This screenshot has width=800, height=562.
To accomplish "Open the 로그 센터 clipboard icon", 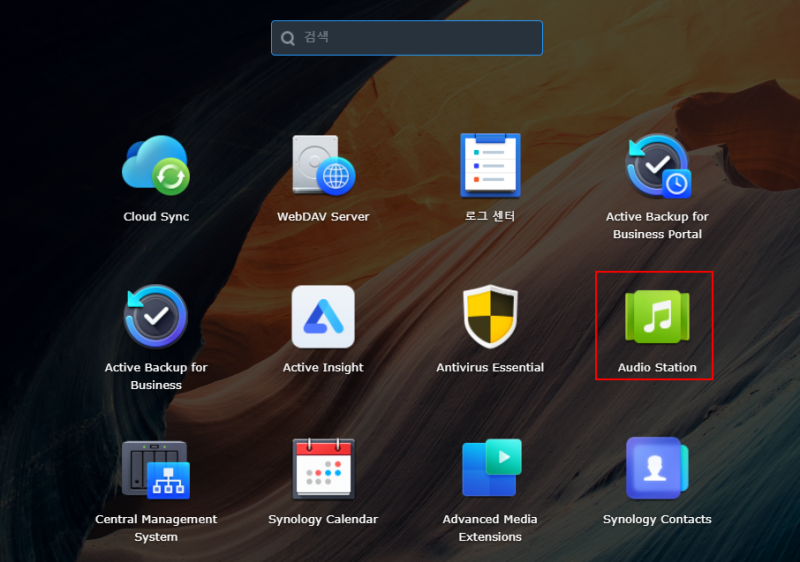I will point(490,165).
